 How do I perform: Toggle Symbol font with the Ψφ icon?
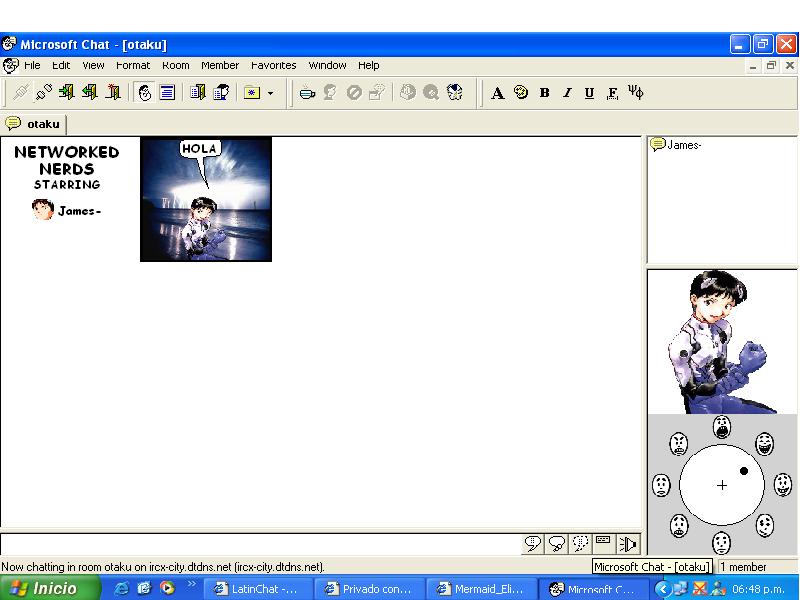coord(636,92)
